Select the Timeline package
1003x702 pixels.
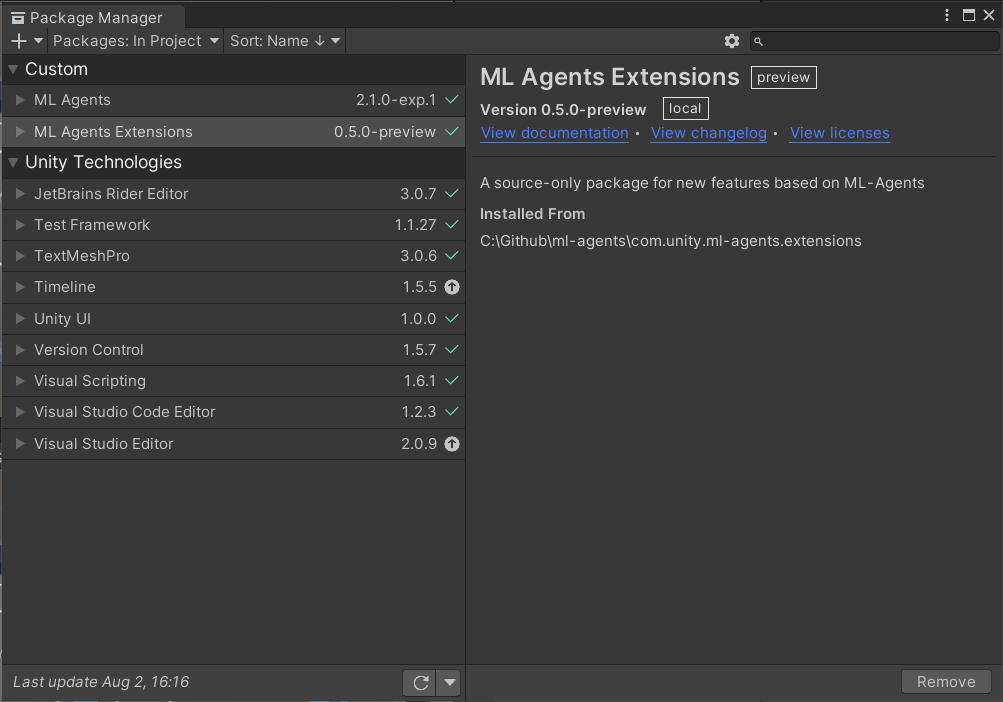233,287
